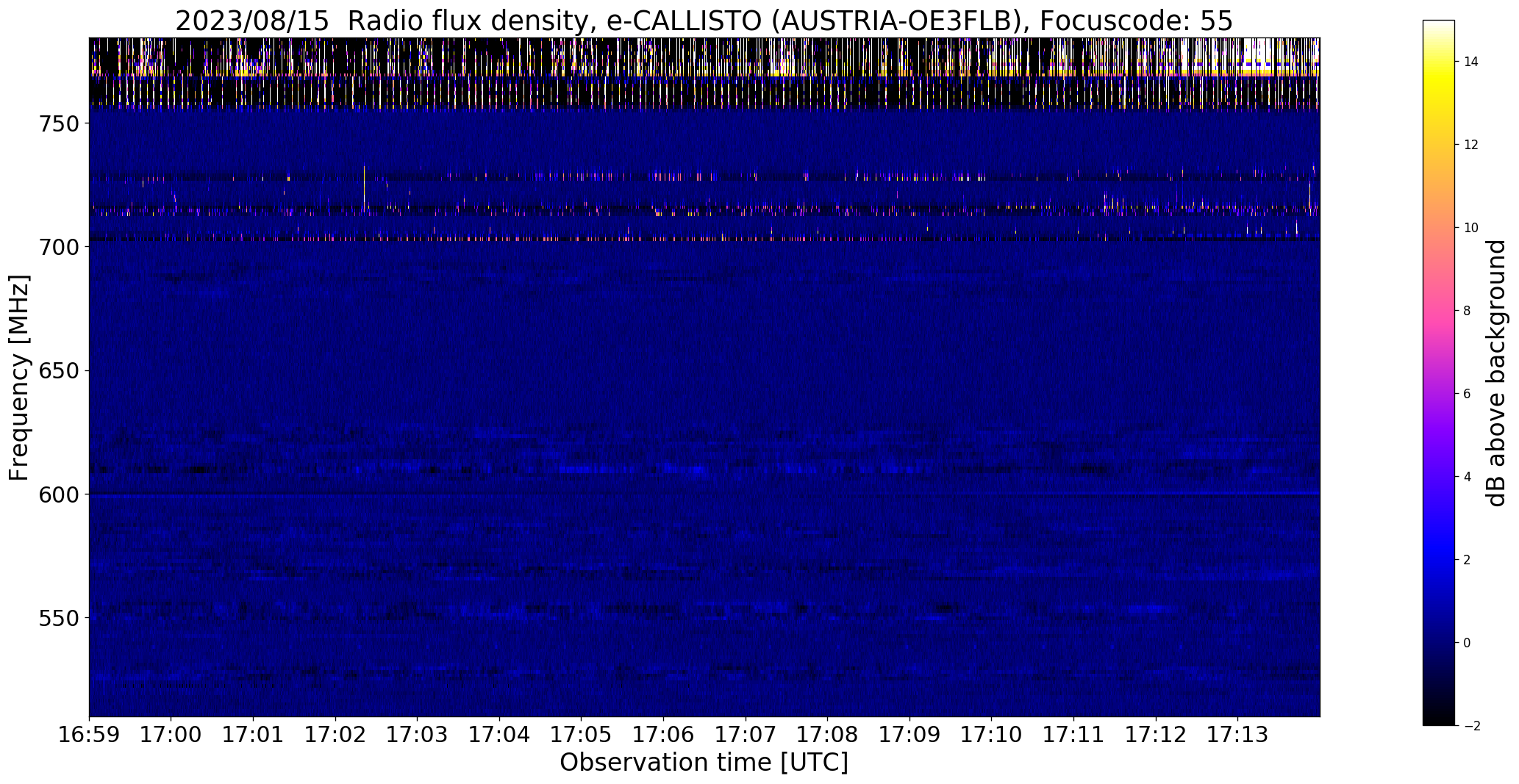The width and height of the screenshot is (1519, 784).
Task: Click the colorbar tick value 8
Action: [x=1468, y=311]
